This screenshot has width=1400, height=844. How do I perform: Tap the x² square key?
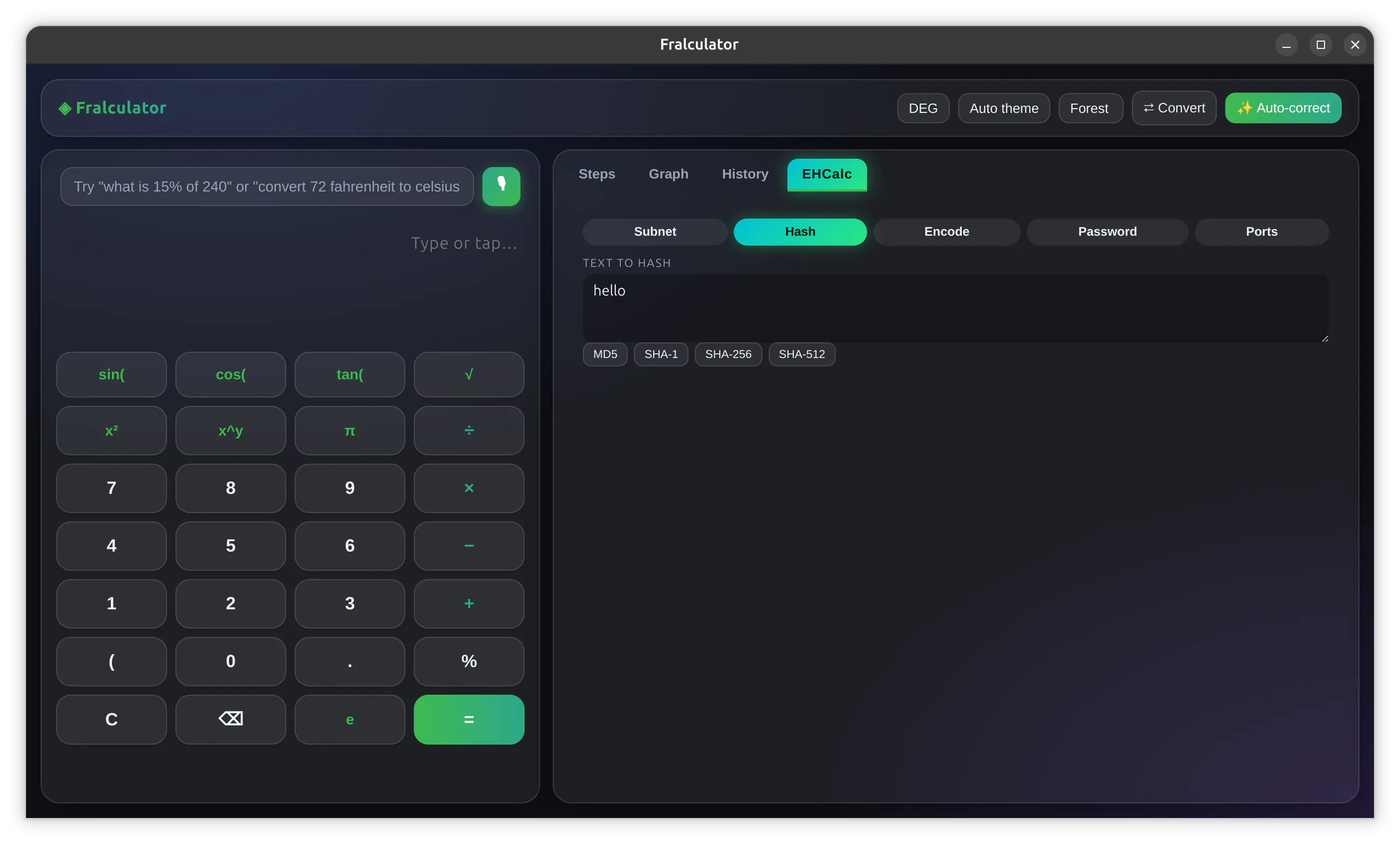[x=111, y=430]
